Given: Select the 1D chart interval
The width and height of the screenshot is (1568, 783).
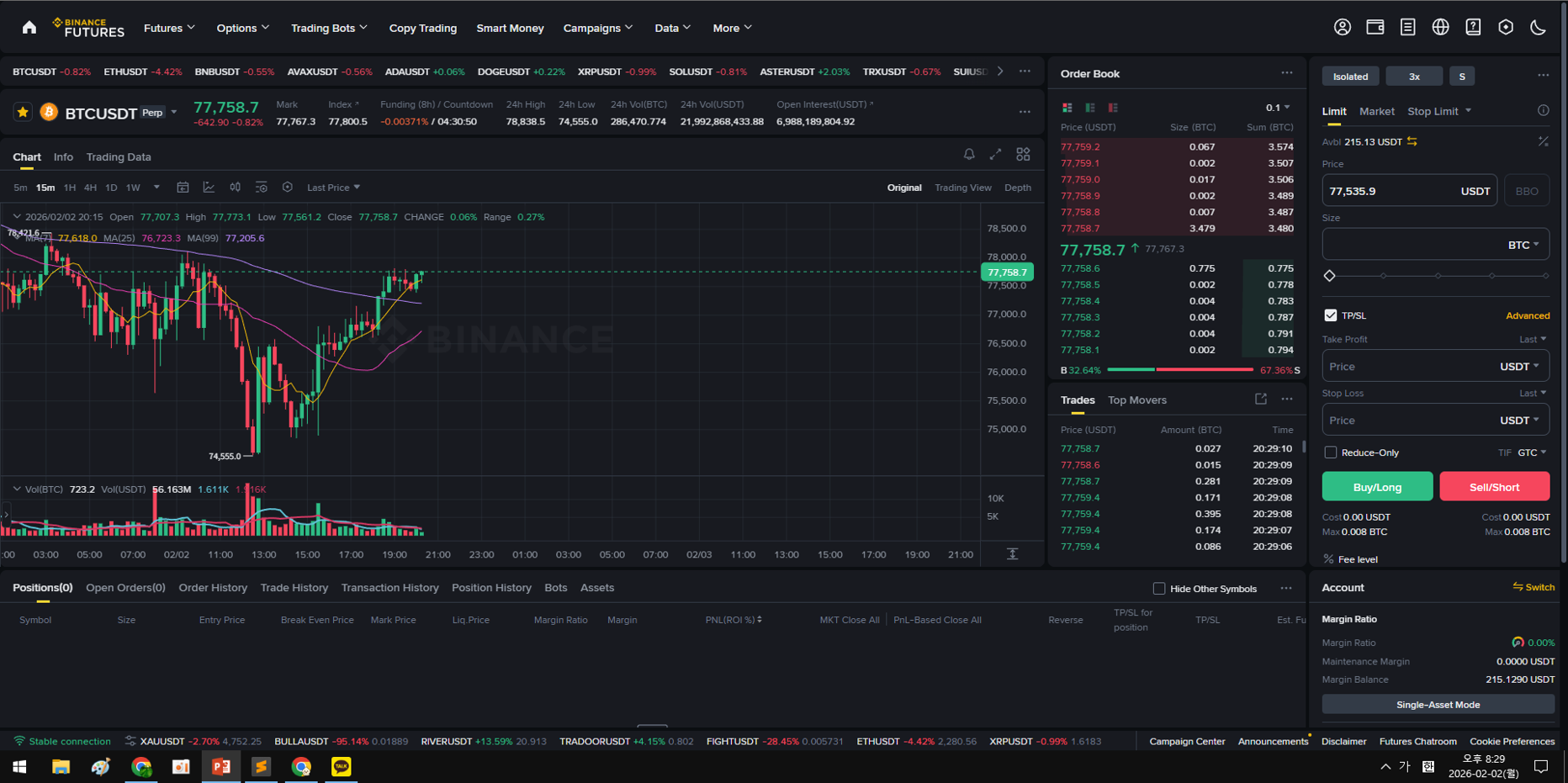Looking at the screenshot, I should (x=111, y=188).
